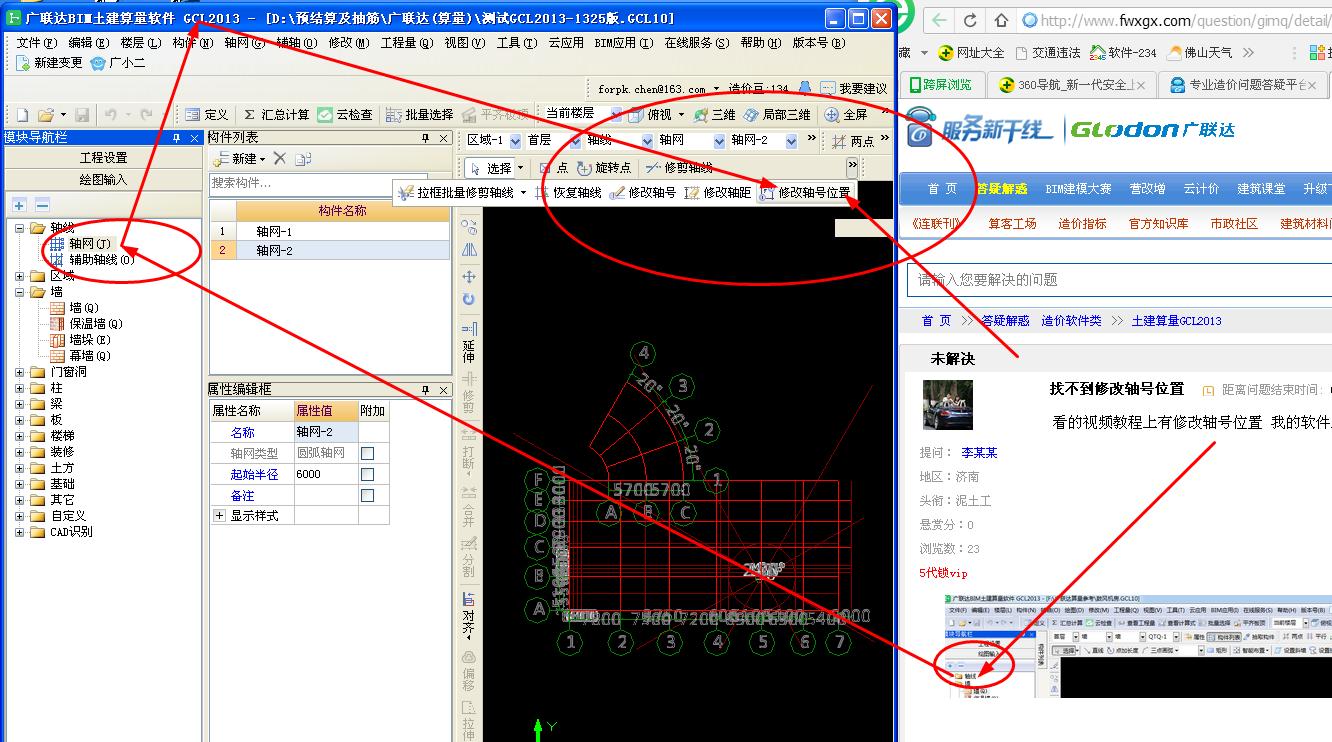Toggle 备注 附加 checkbox
The height and width of the screenshot is (742, 1332).
pyautogui.click(x=368, y=495)
